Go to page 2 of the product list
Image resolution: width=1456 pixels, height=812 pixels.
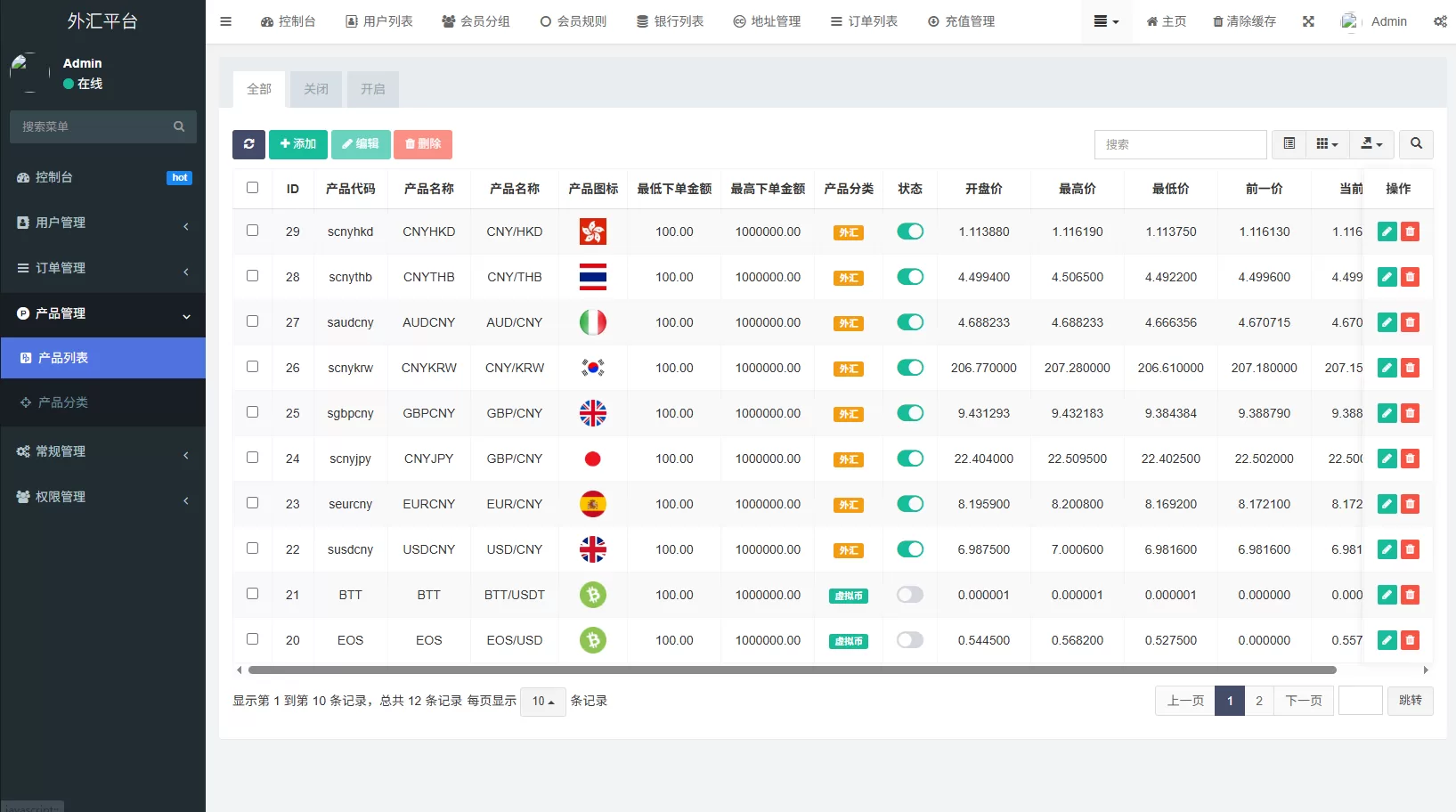click(1258, 701)
